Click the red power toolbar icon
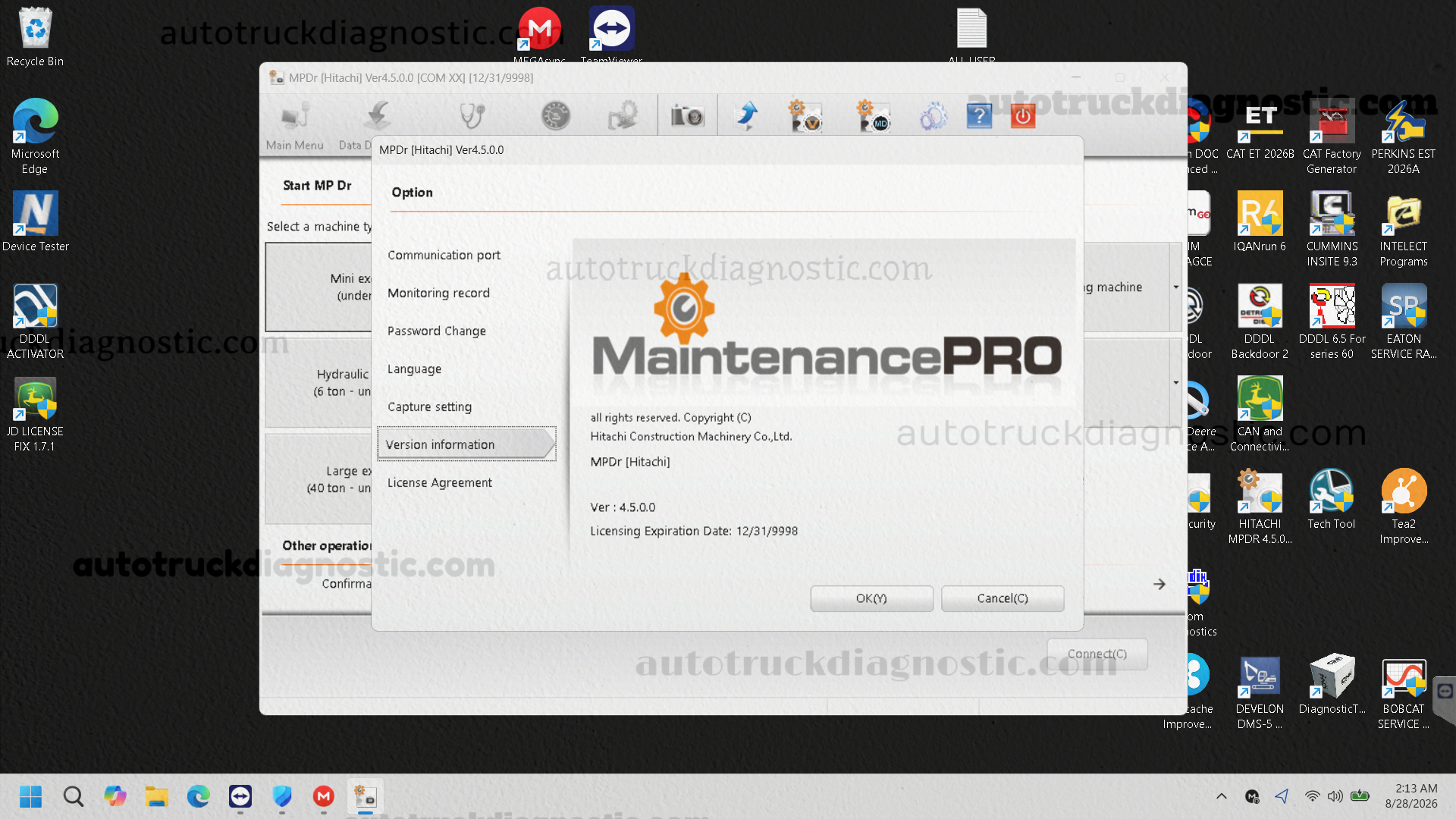Viewport: 1456px width, 819px height. coord(1023,116)
